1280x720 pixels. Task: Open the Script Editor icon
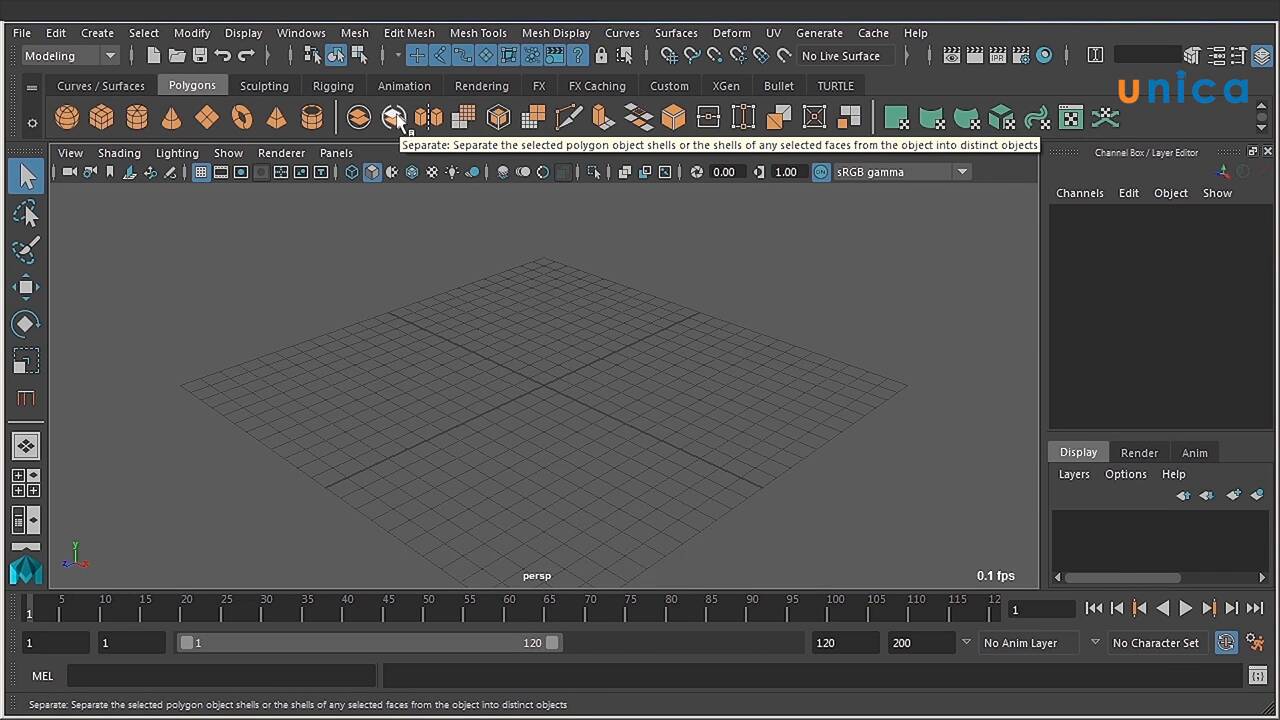pyautogui.click(x=1258, y=676)
